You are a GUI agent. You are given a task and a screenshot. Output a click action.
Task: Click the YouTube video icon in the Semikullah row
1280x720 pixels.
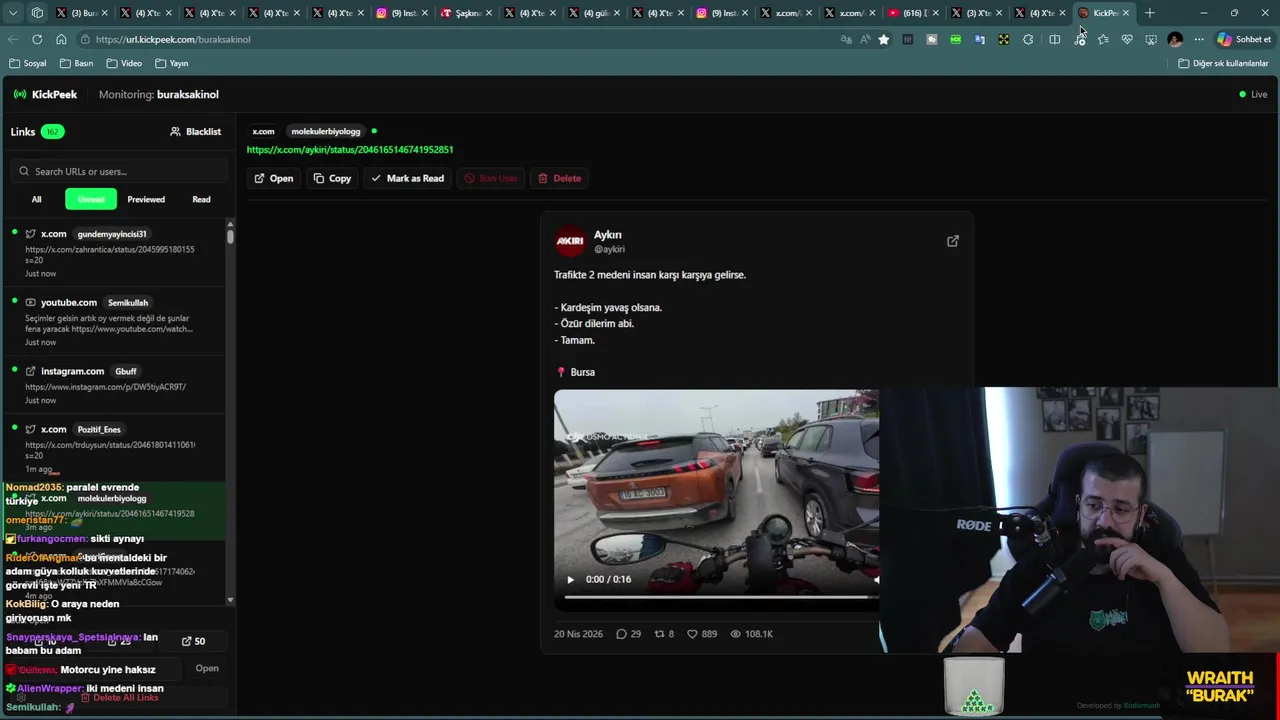tap(30, 302)
